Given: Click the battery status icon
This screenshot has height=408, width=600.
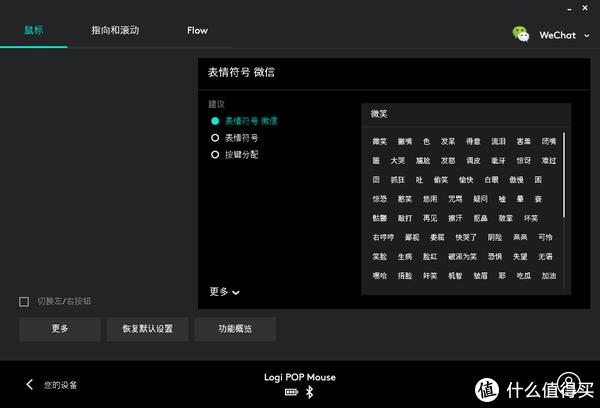Looking at the screenshot, I should [x=291, y=392].
